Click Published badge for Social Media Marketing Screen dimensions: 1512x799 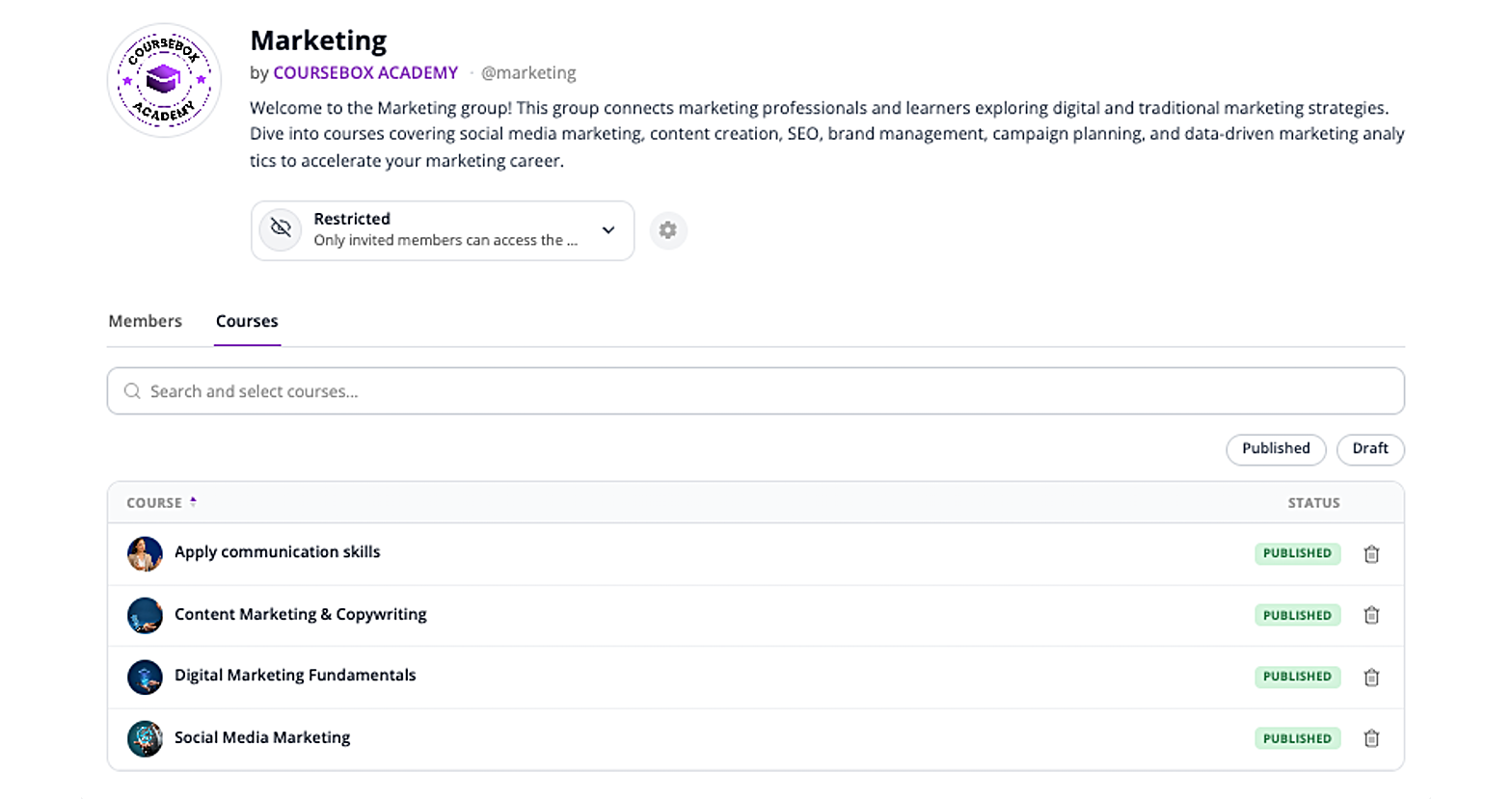(1297, 738)
